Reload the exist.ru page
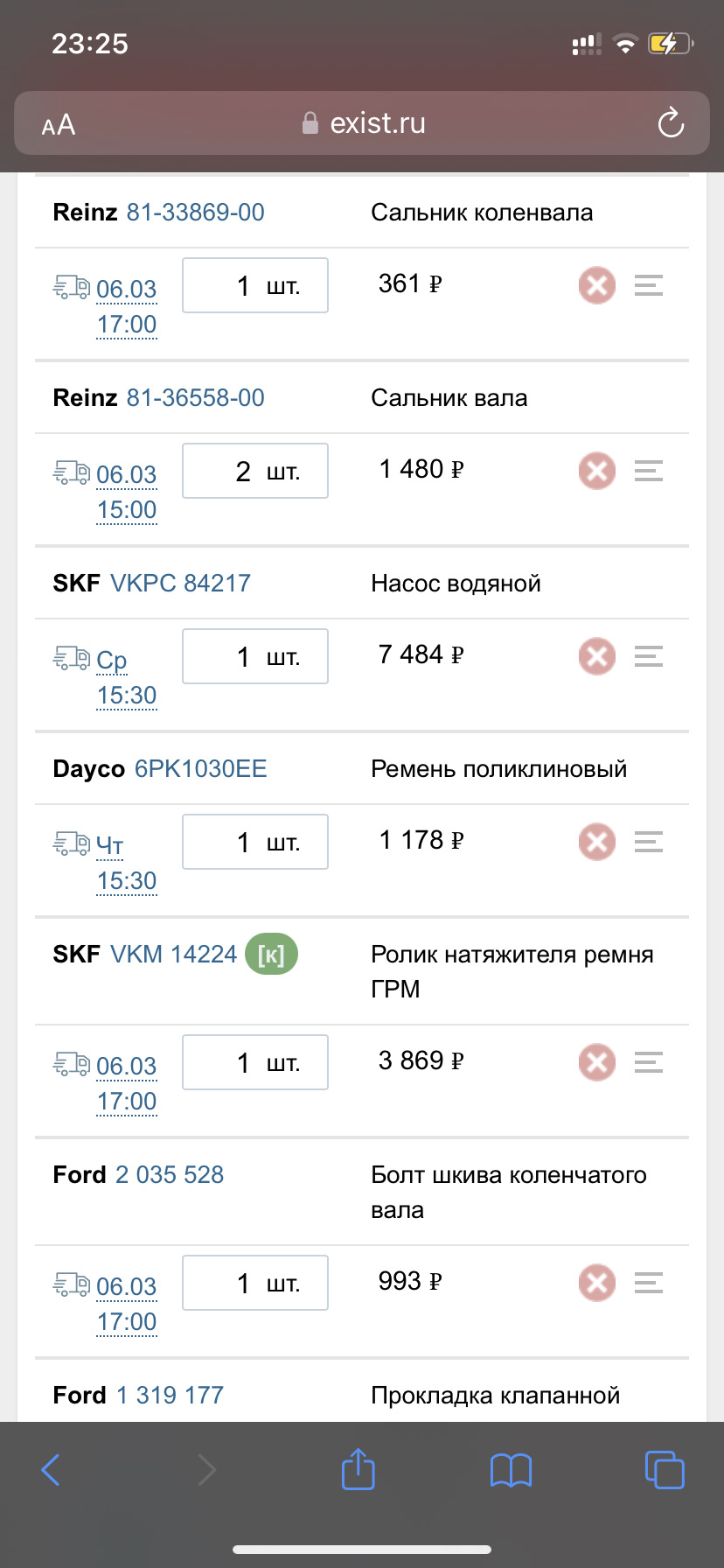The height and width of the screenshot is (1568, 724). pos(671,123)
